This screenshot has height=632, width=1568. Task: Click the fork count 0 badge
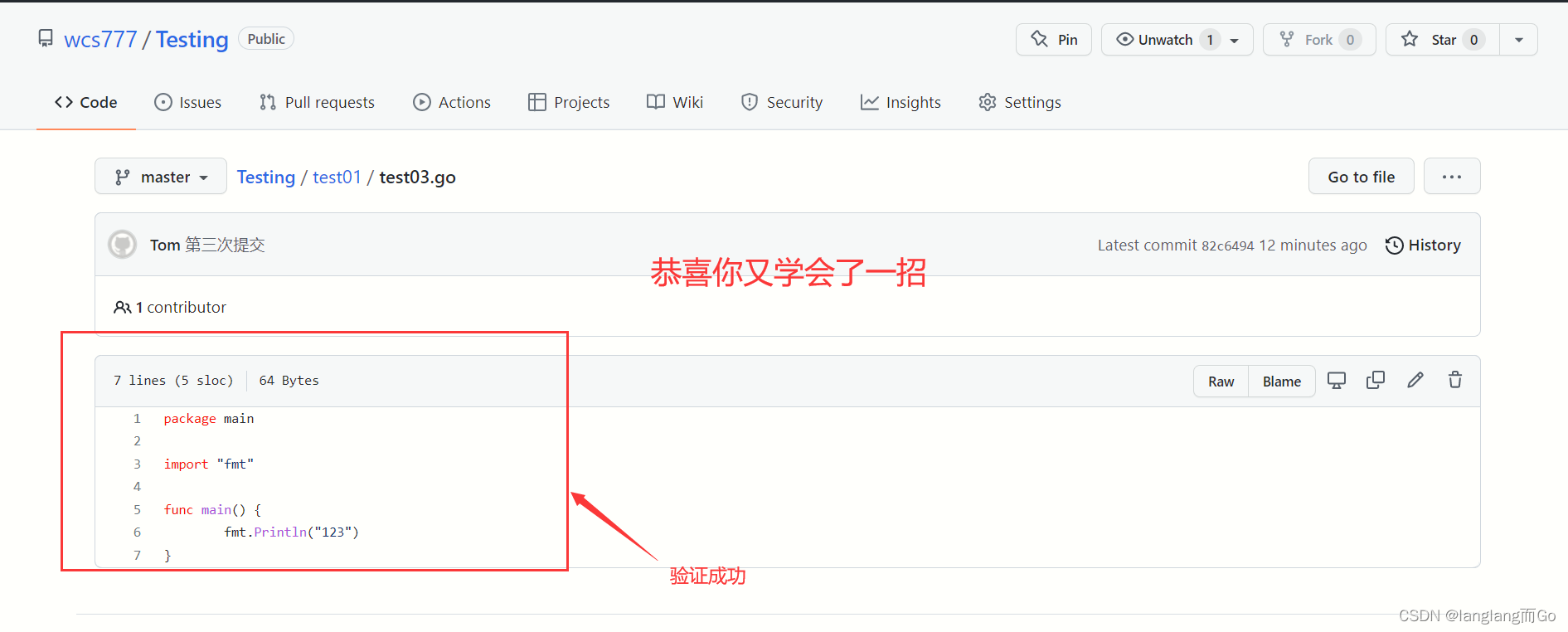coord(1350,40)
